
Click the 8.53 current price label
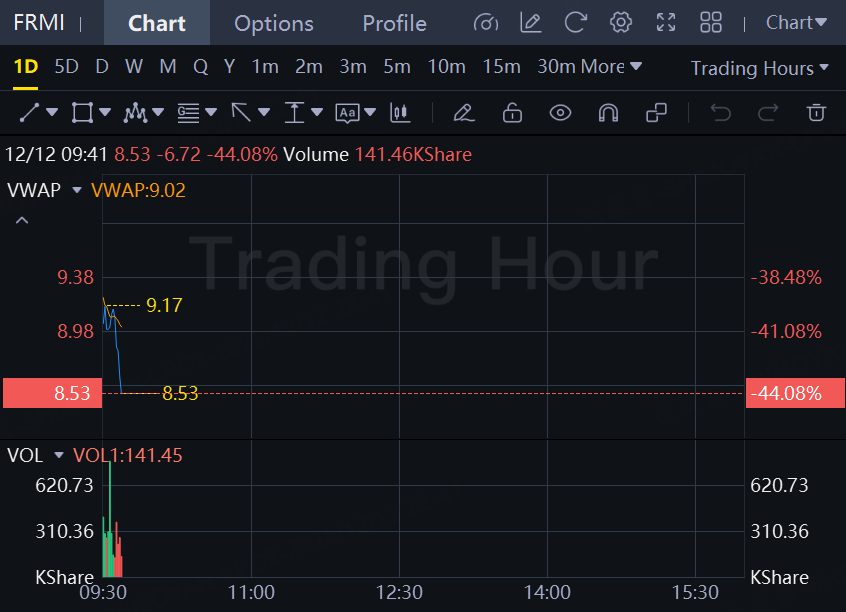pos(52,393)
